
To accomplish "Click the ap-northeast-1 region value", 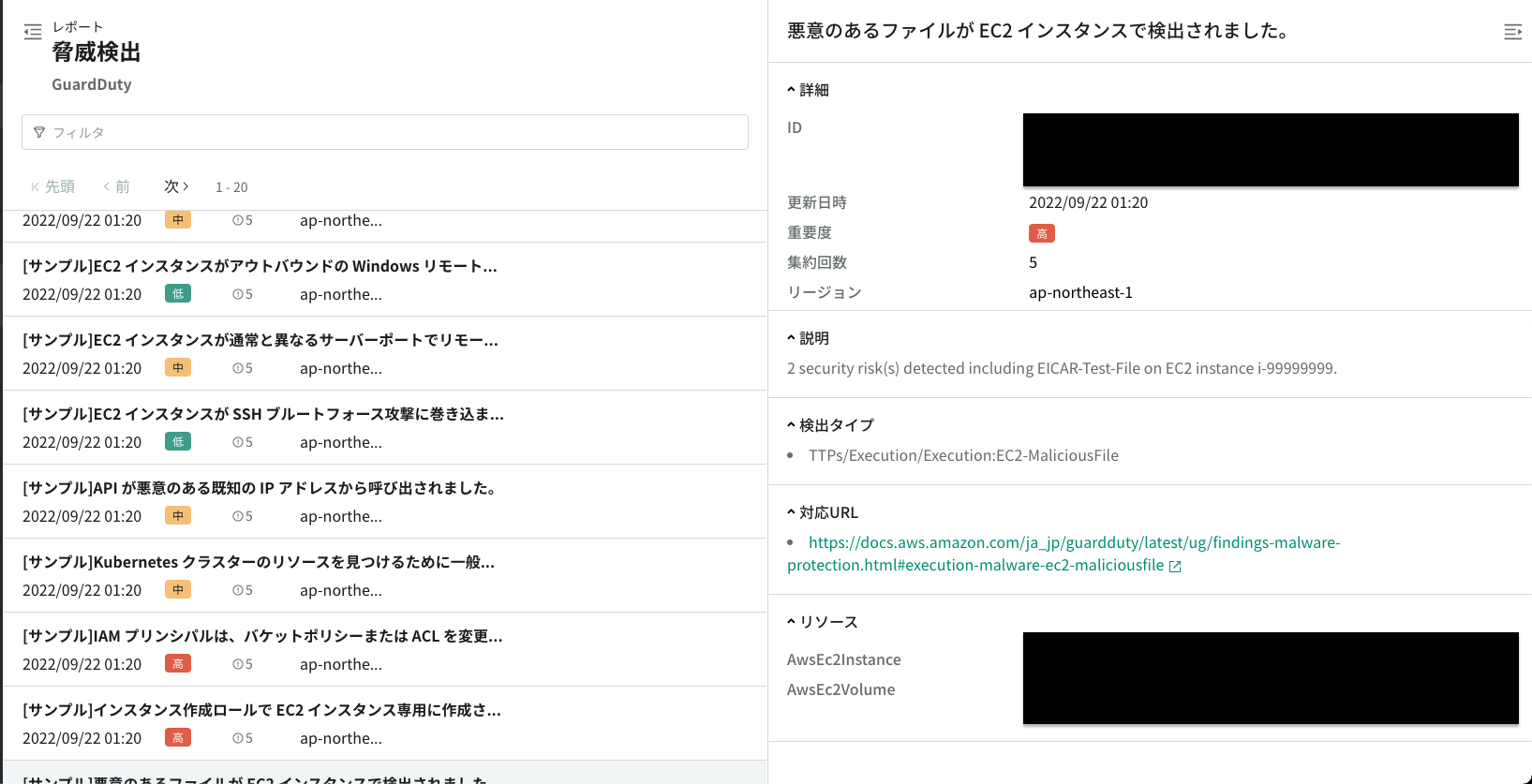I will tap(1080, 292).
